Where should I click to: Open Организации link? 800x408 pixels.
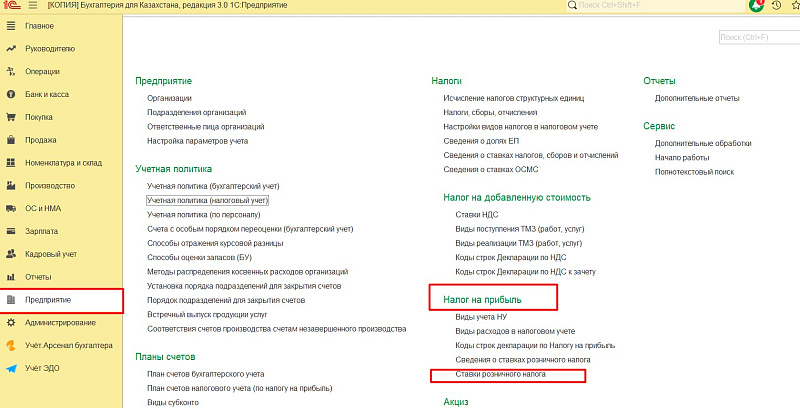click(169, 98)
